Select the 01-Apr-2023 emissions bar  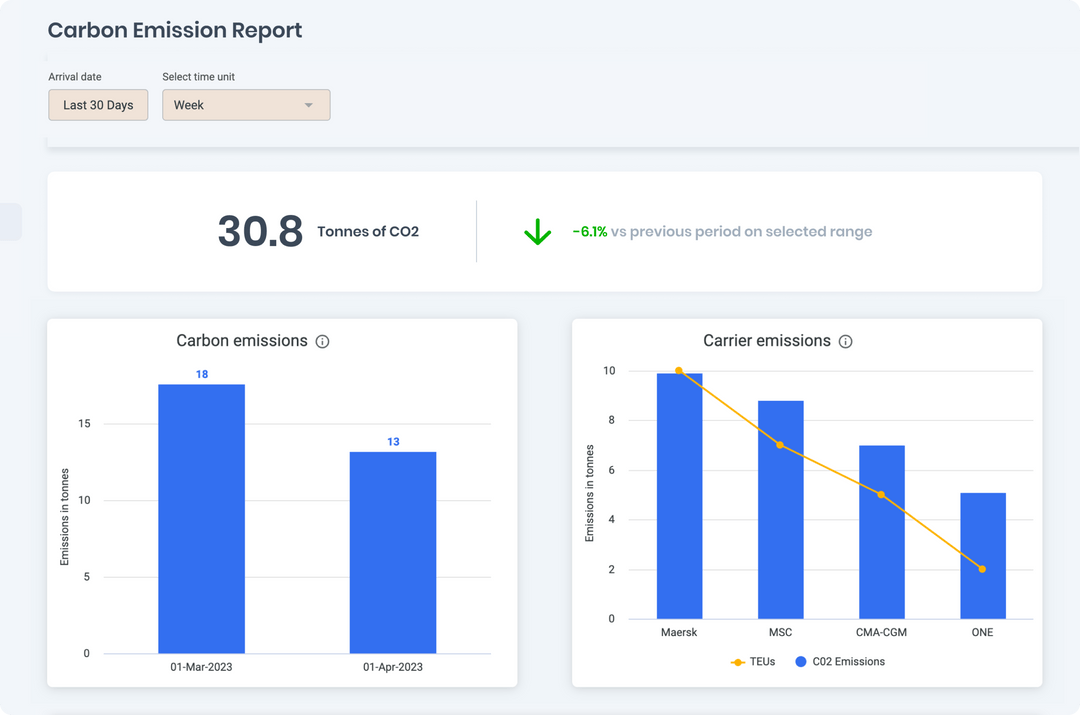click(x=393, y=552)
